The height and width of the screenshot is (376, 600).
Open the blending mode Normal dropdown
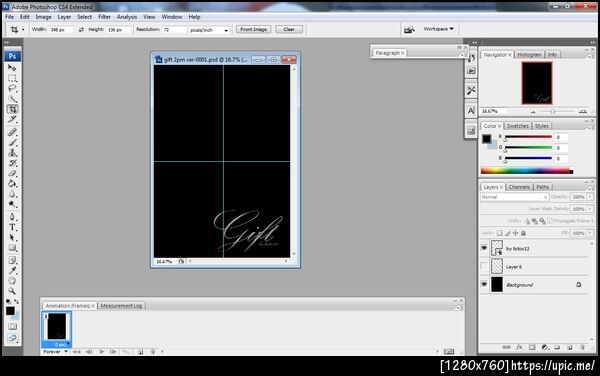coord(514,197)
